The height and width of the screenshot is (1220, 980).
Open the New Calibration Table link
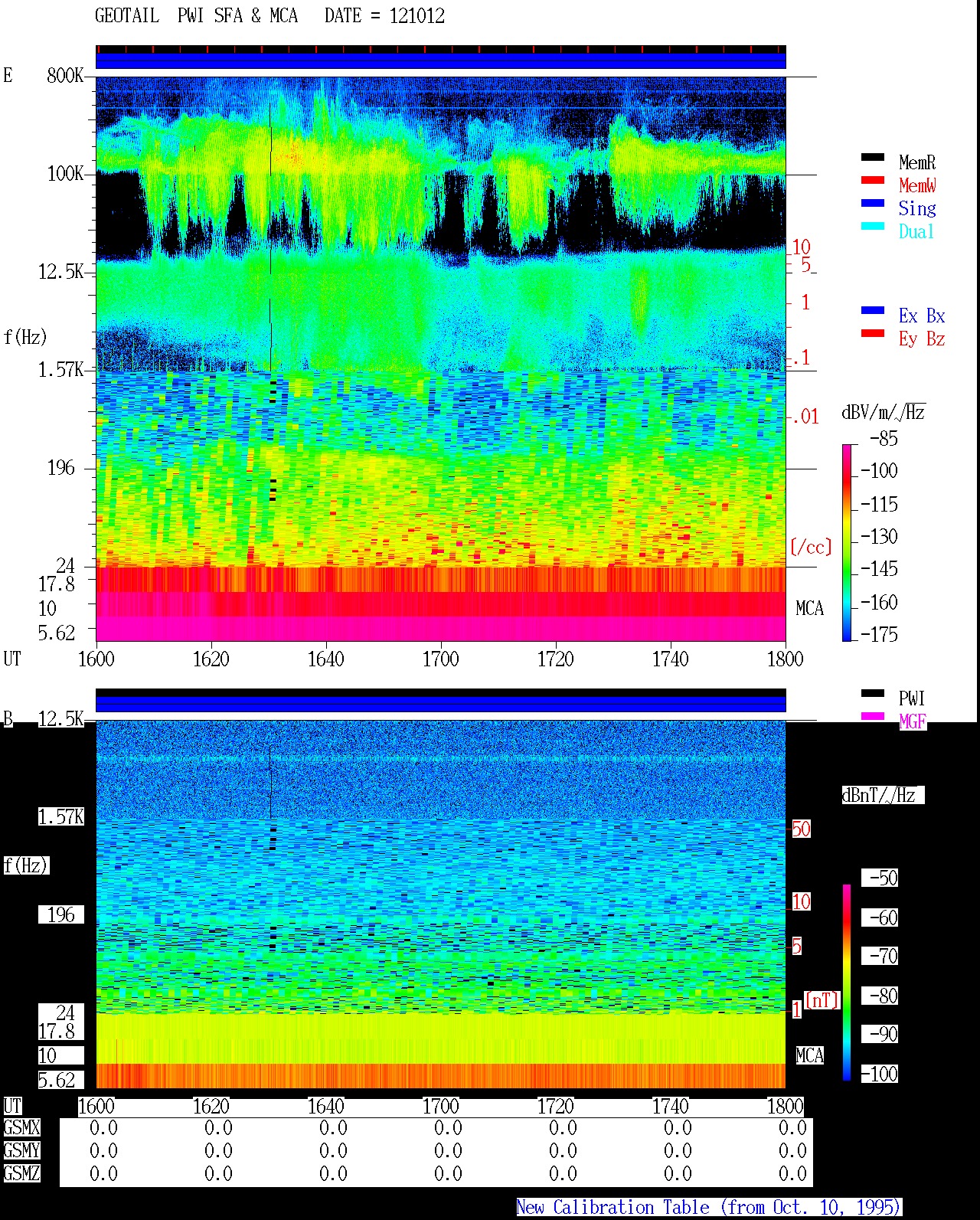[x=708, y=1208]
